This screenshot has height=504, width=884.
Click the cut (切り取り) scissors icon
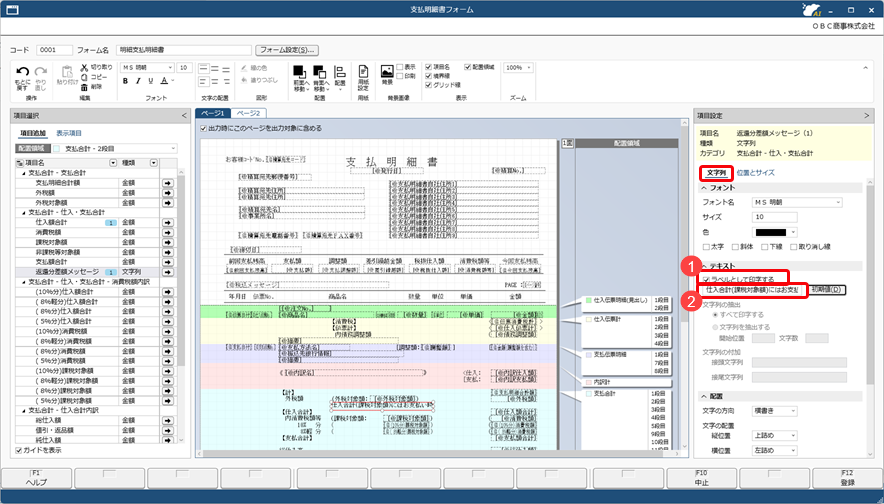pos(84,67)
